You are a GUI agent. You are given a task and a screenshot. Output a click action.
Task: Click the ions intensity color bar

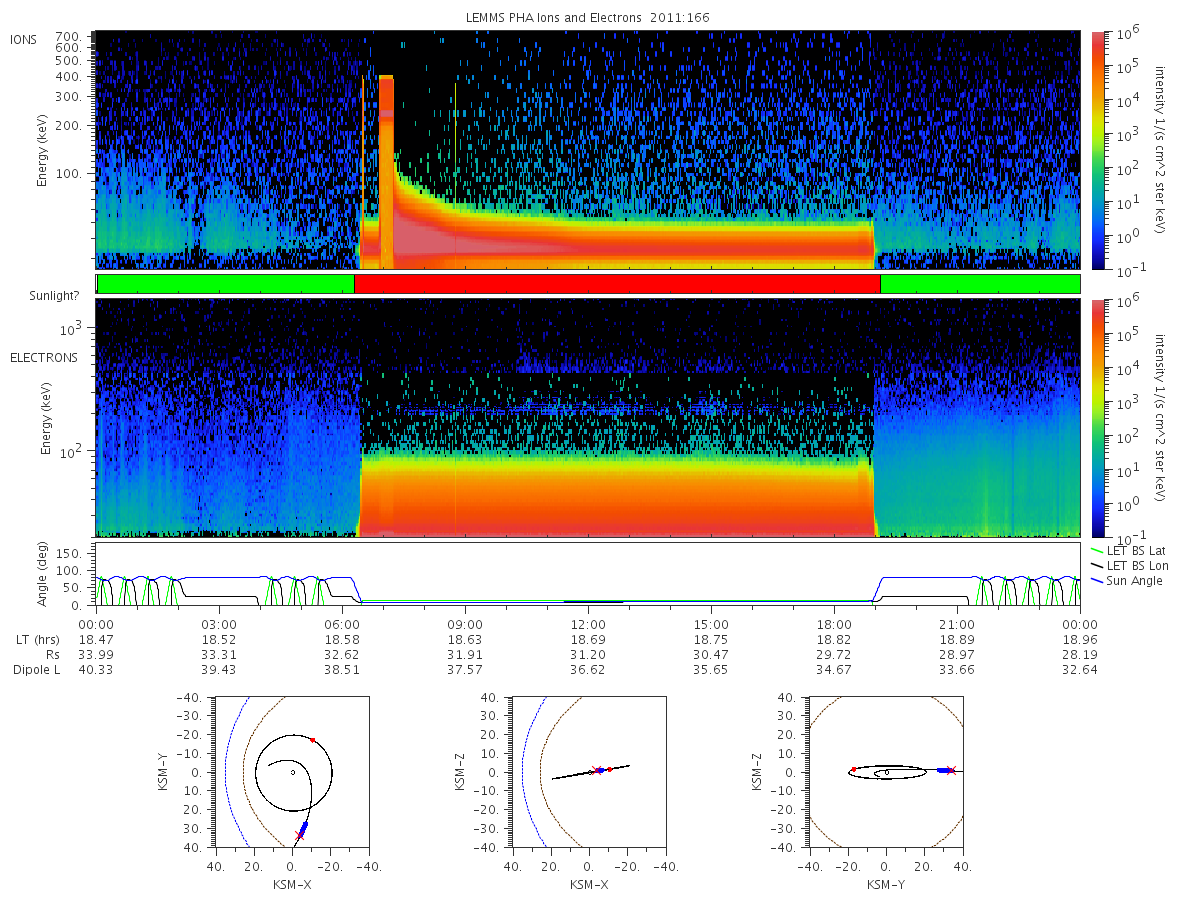click(1097, 150)
